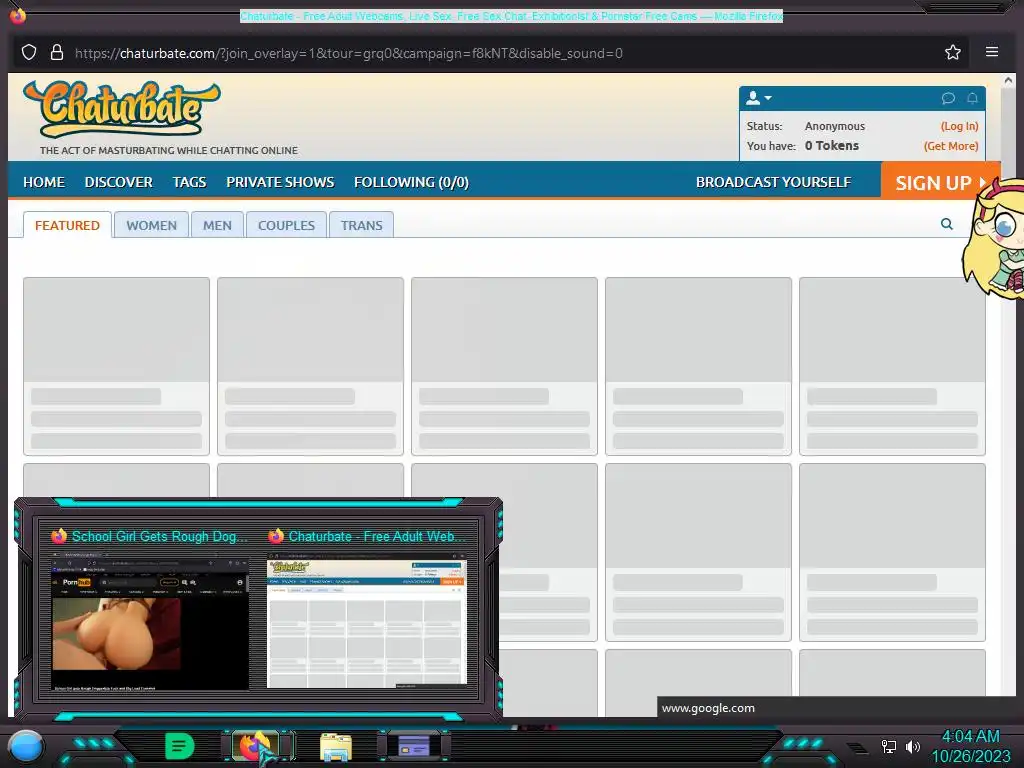Open Firefox tracking protection shield panel

29,52
